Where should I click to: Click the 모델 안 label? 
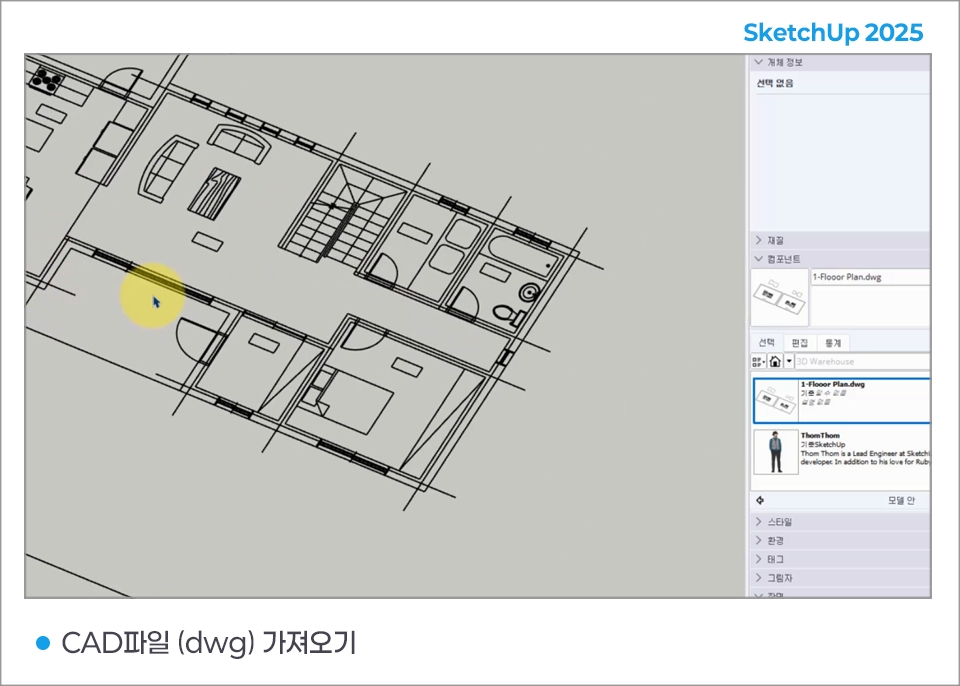pyautogui.click(x=901, y=500)
